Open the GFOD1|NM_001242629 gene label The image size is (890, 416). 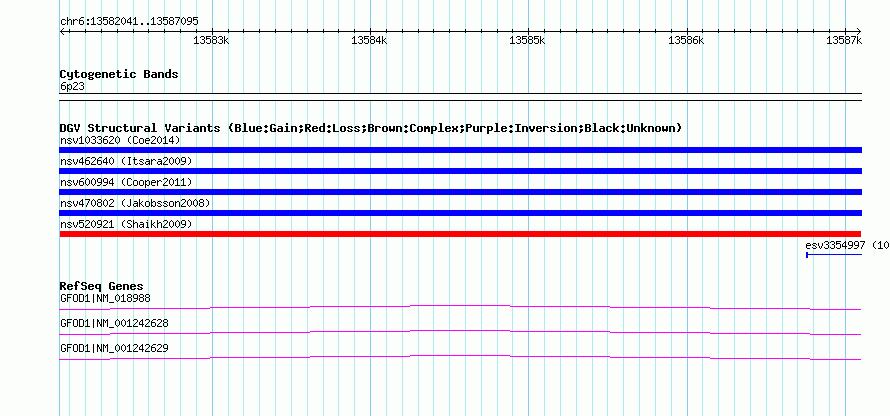[114, 348]
